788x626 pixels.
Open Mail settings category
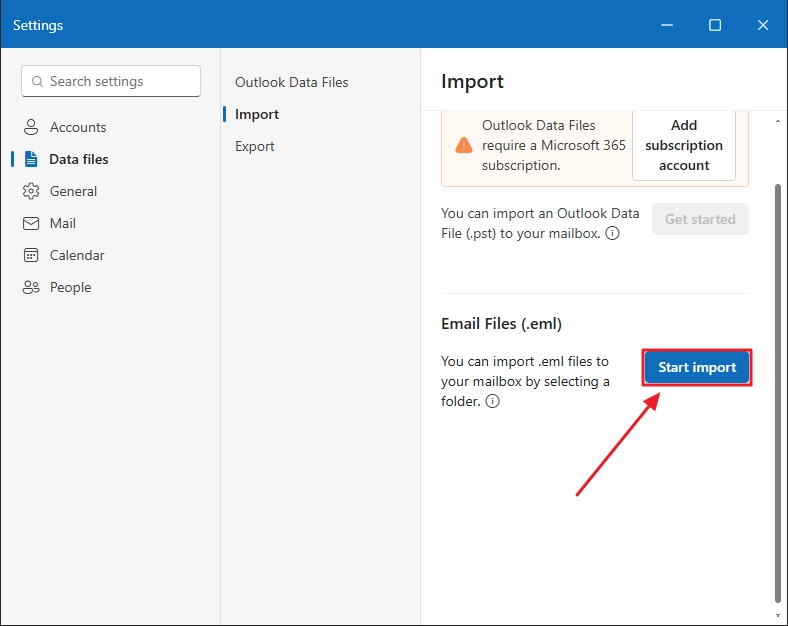[63, 223]
